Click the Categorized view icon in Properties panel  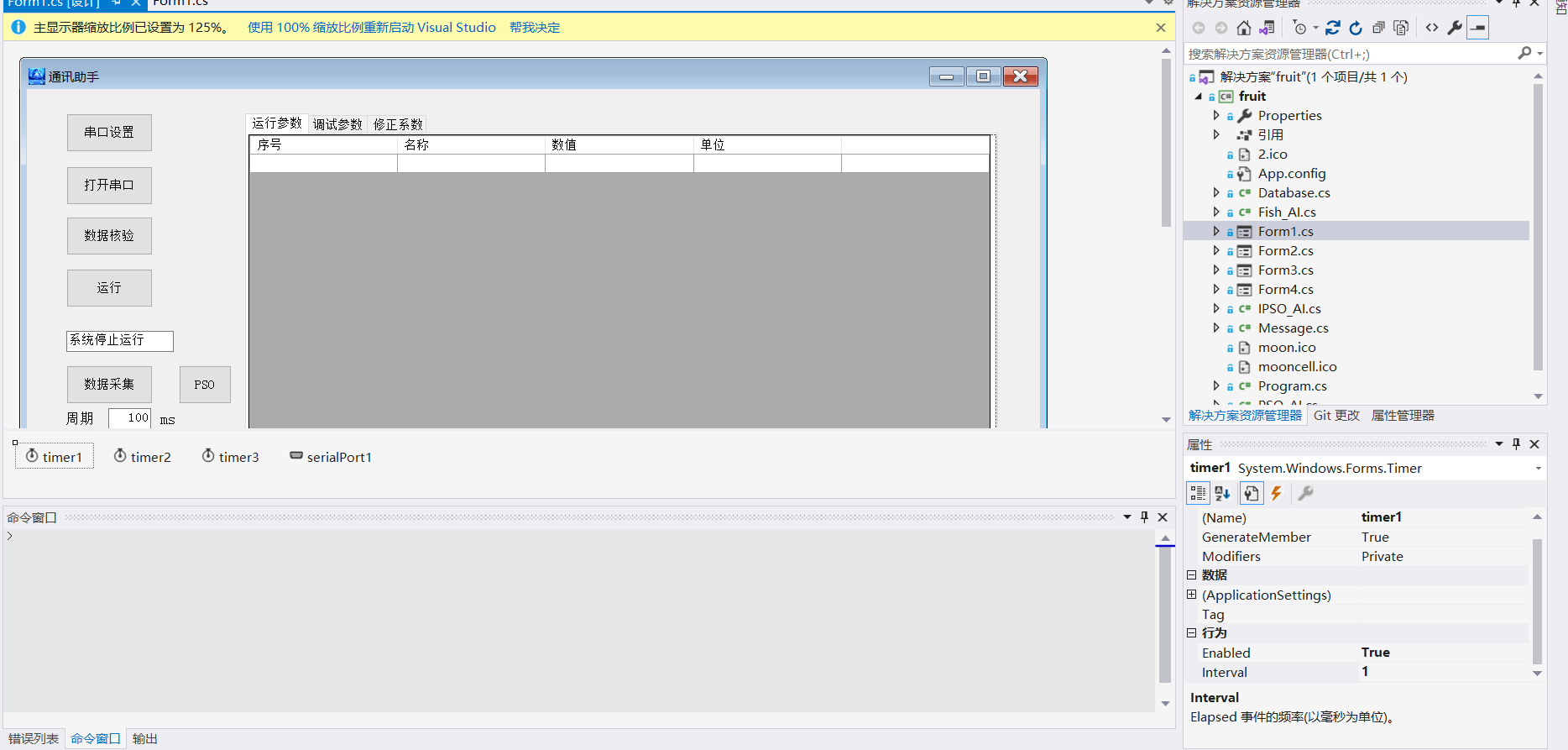[1198, 493]
